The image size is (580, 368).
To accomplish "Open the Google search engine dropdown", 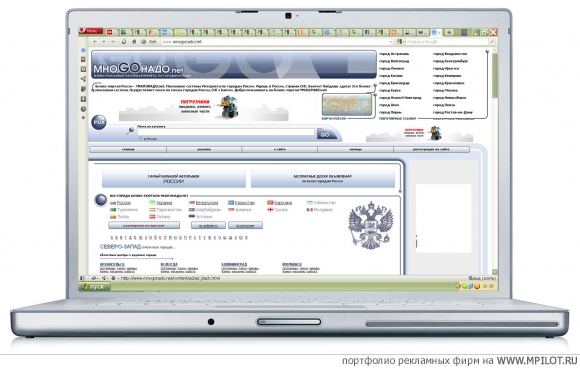I will click(x=399, y=42).
